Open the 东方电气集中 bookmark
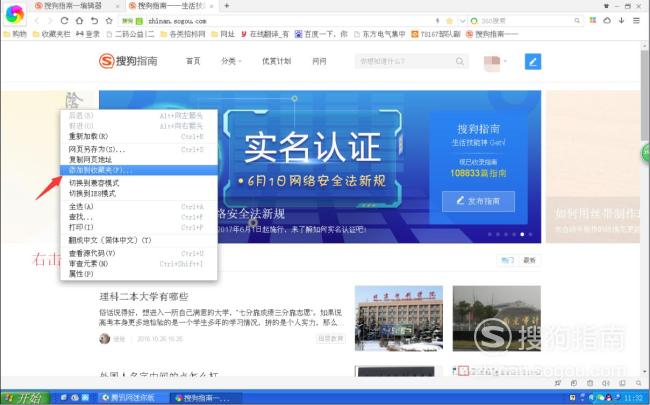 [x=379, y=34]
